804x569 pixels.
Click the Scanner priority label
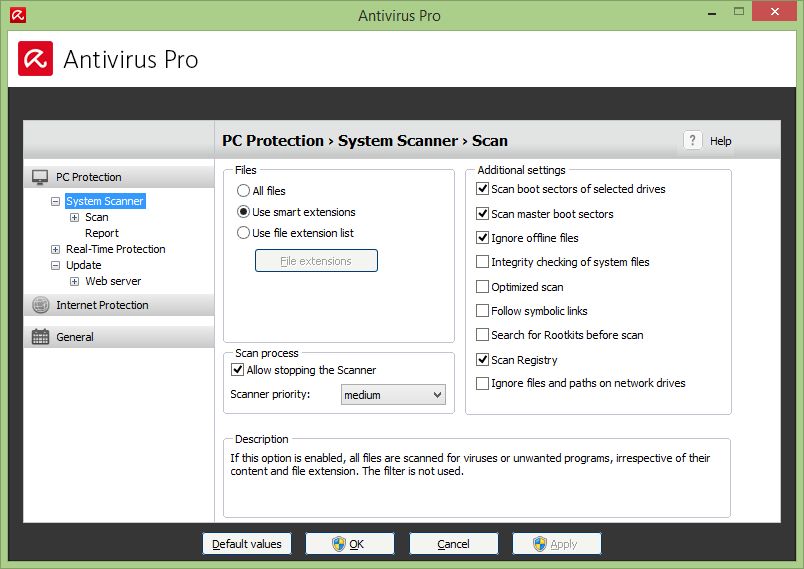[270, 394]
